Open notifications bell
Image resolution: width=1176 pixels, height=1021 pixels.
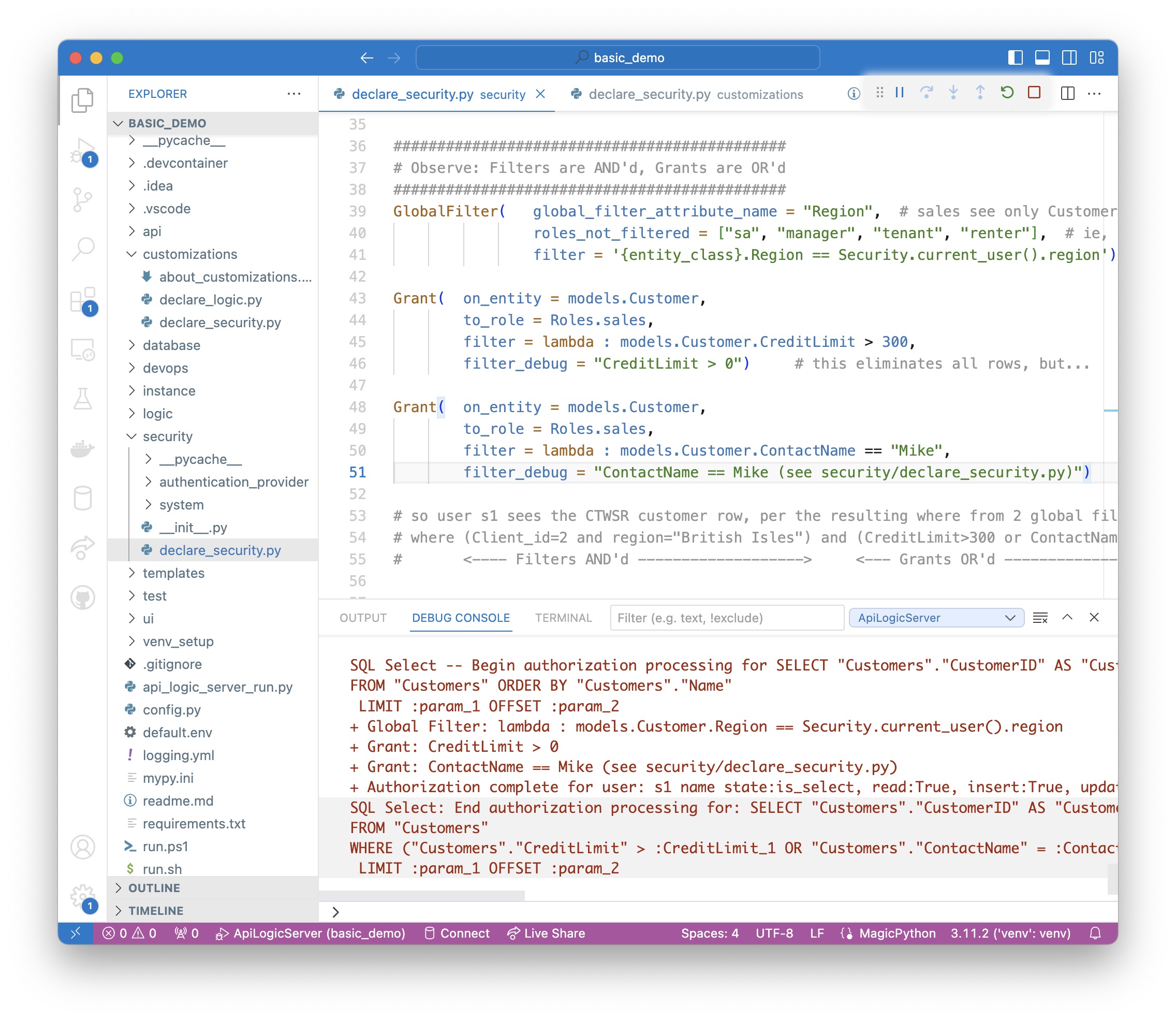(x=1095, y=934)
